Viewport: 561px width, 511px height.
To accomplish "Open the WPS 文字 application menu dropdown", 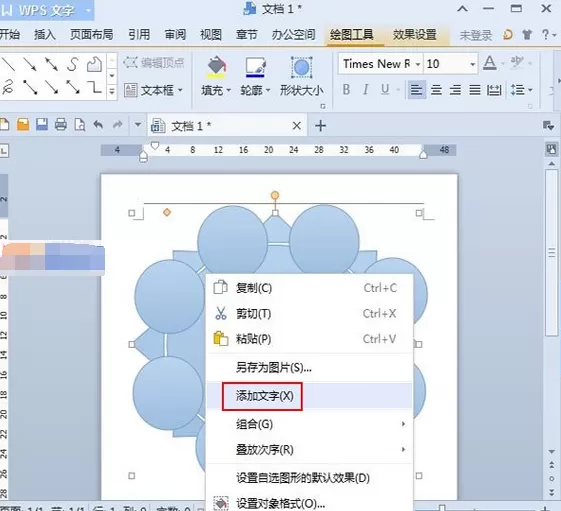I will click(x=88, y=10).
